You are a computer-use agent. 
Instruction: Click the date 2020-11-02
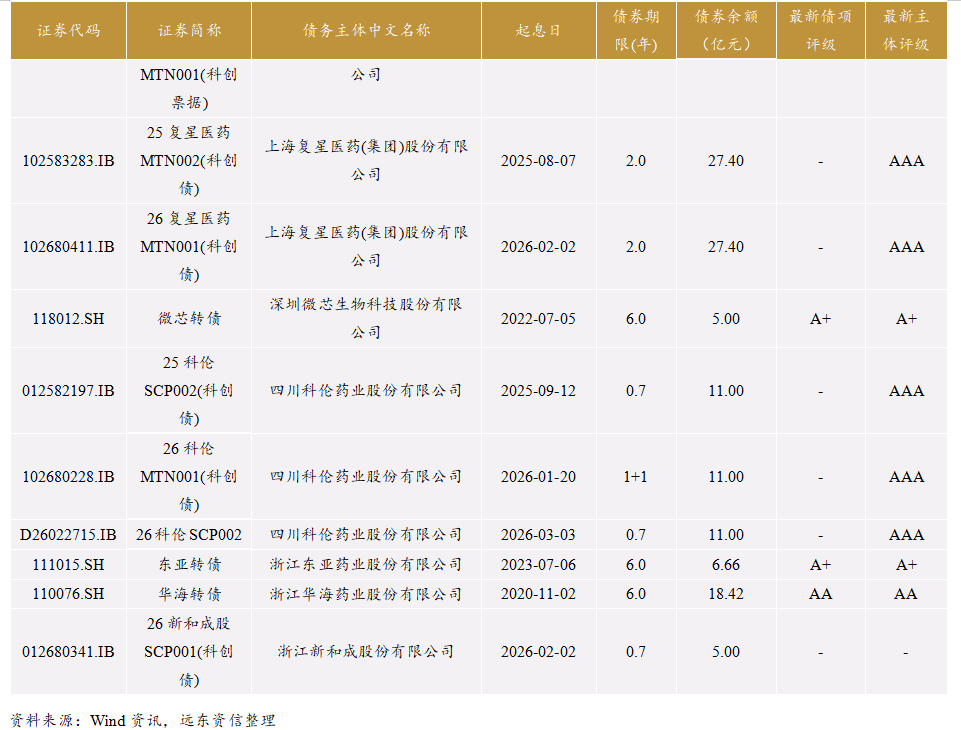coord(539,594)
